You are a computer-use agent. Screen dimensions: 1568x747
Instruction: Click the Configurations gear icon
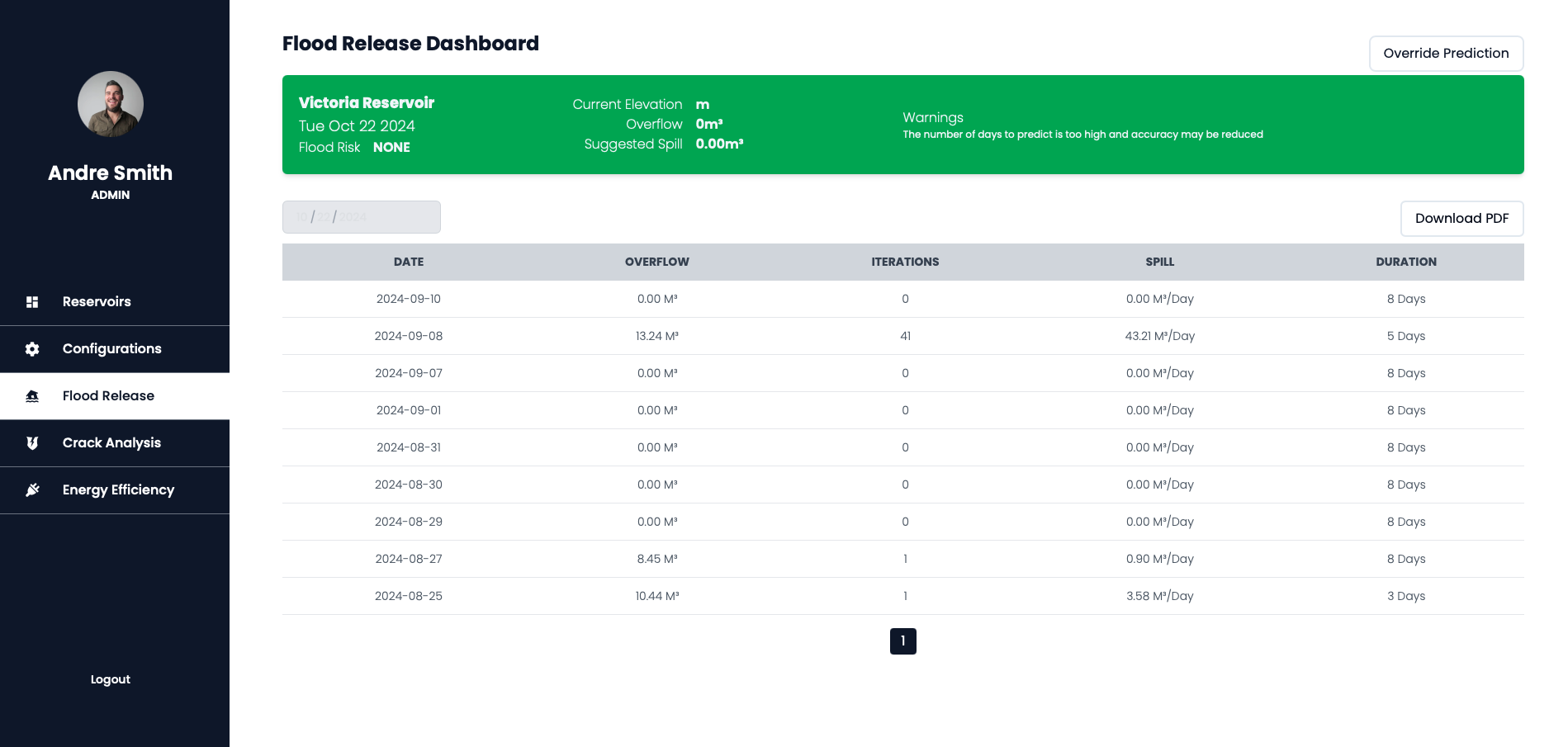[x=32, y=349]
